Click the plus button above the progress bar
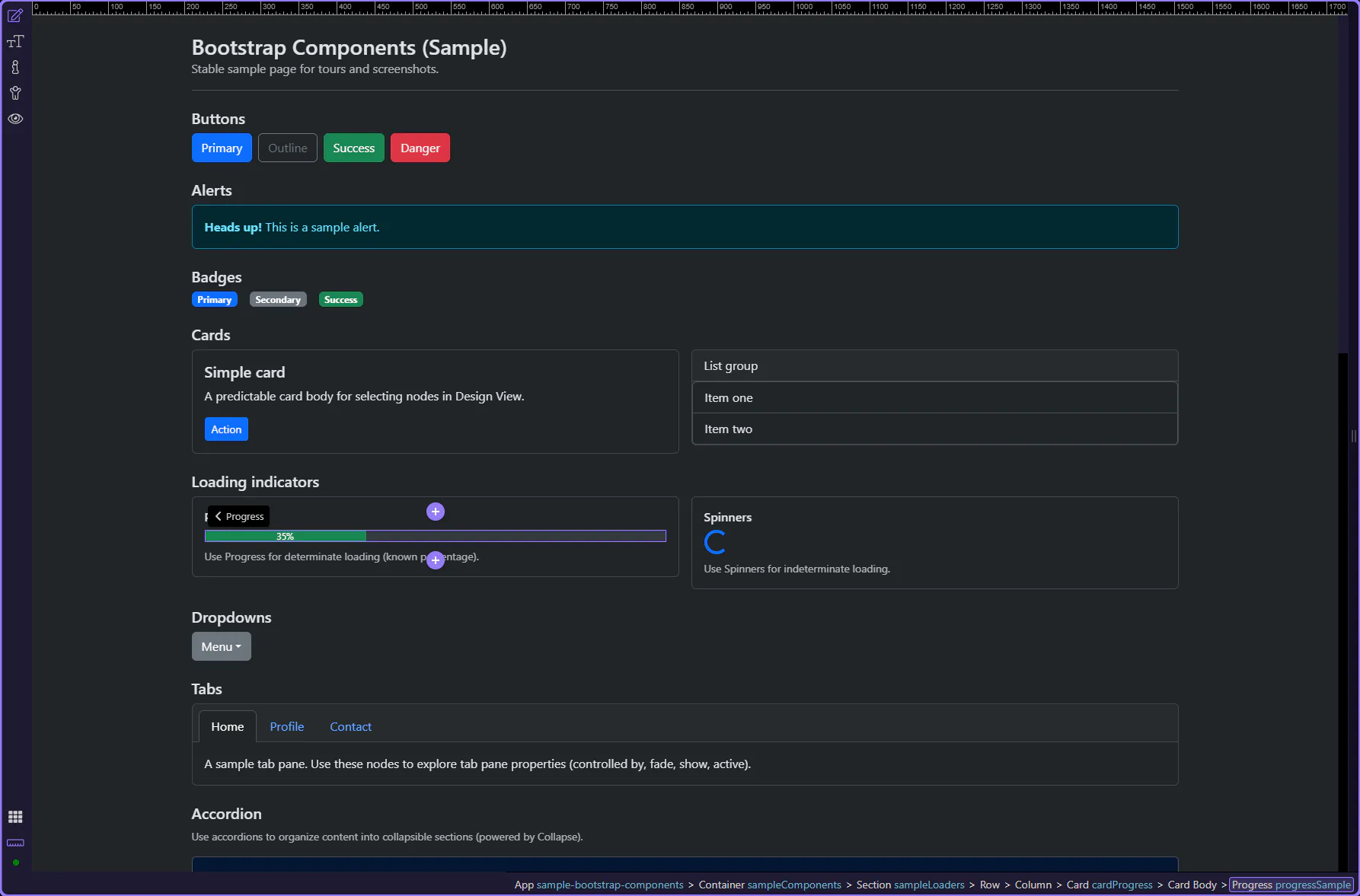 (436, 512)
